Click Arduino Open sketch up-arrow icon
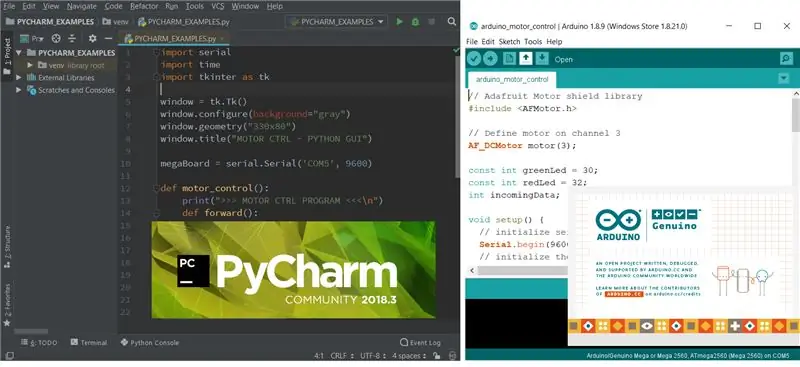Screen dimensions: 800x367 526,59
